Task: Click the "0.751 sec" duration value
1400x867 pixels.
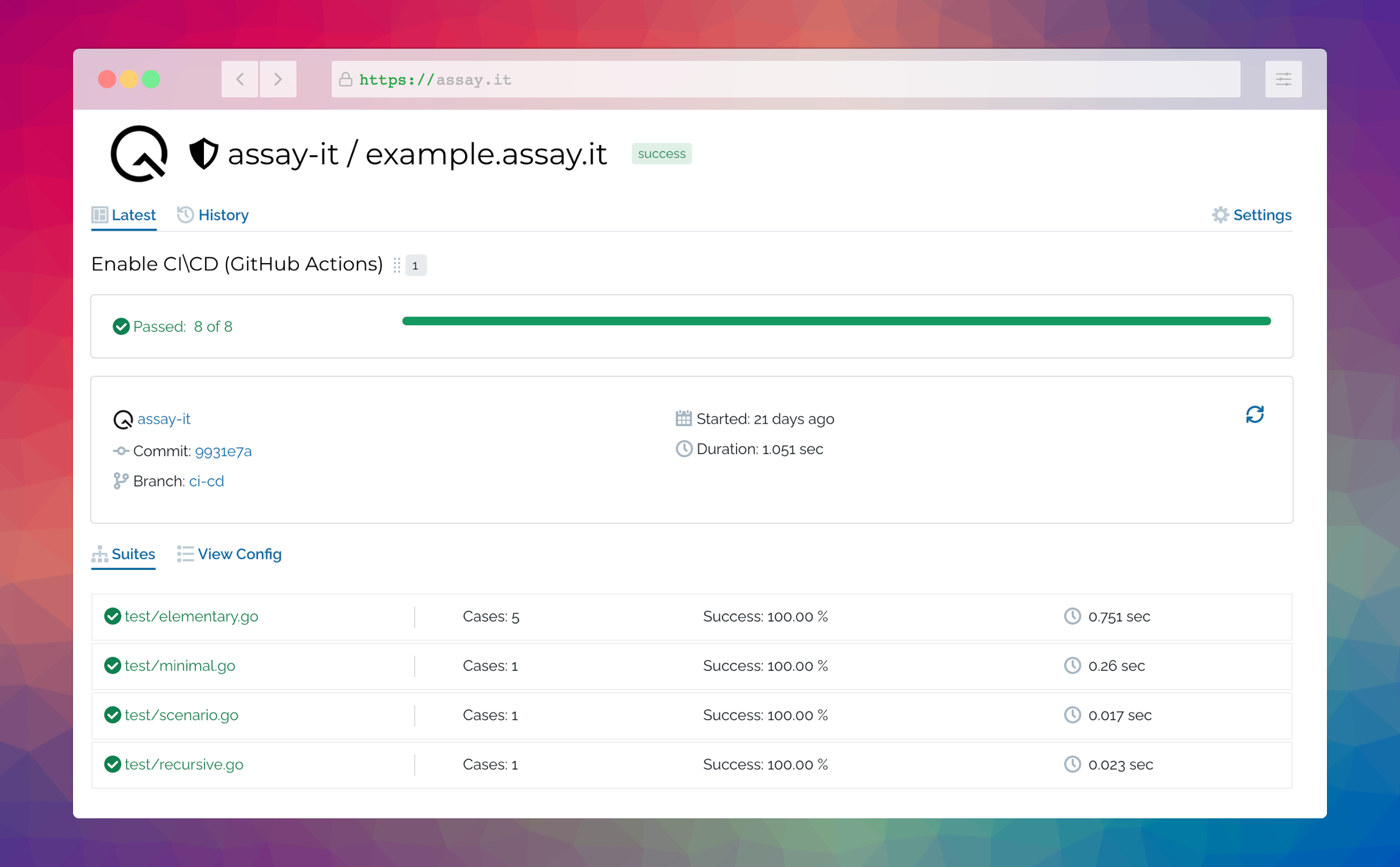Action: [x=1119, y=617]
